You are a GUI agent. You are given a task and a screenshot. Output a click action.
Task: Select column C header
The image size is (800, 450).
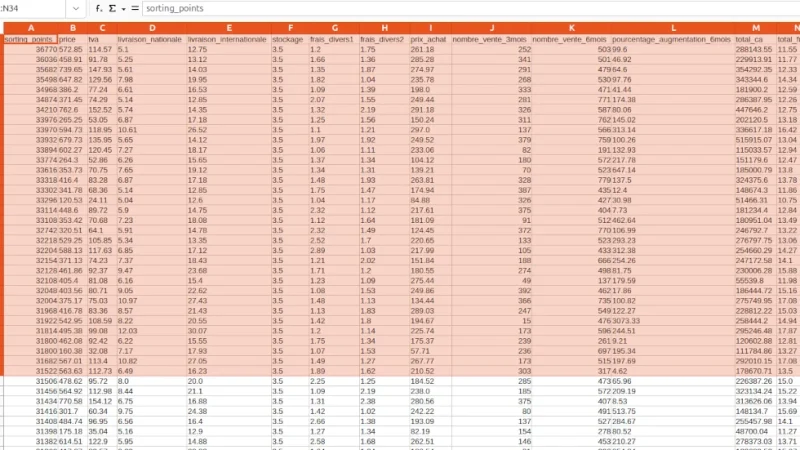pyautogui.click(x=102, y=28)
